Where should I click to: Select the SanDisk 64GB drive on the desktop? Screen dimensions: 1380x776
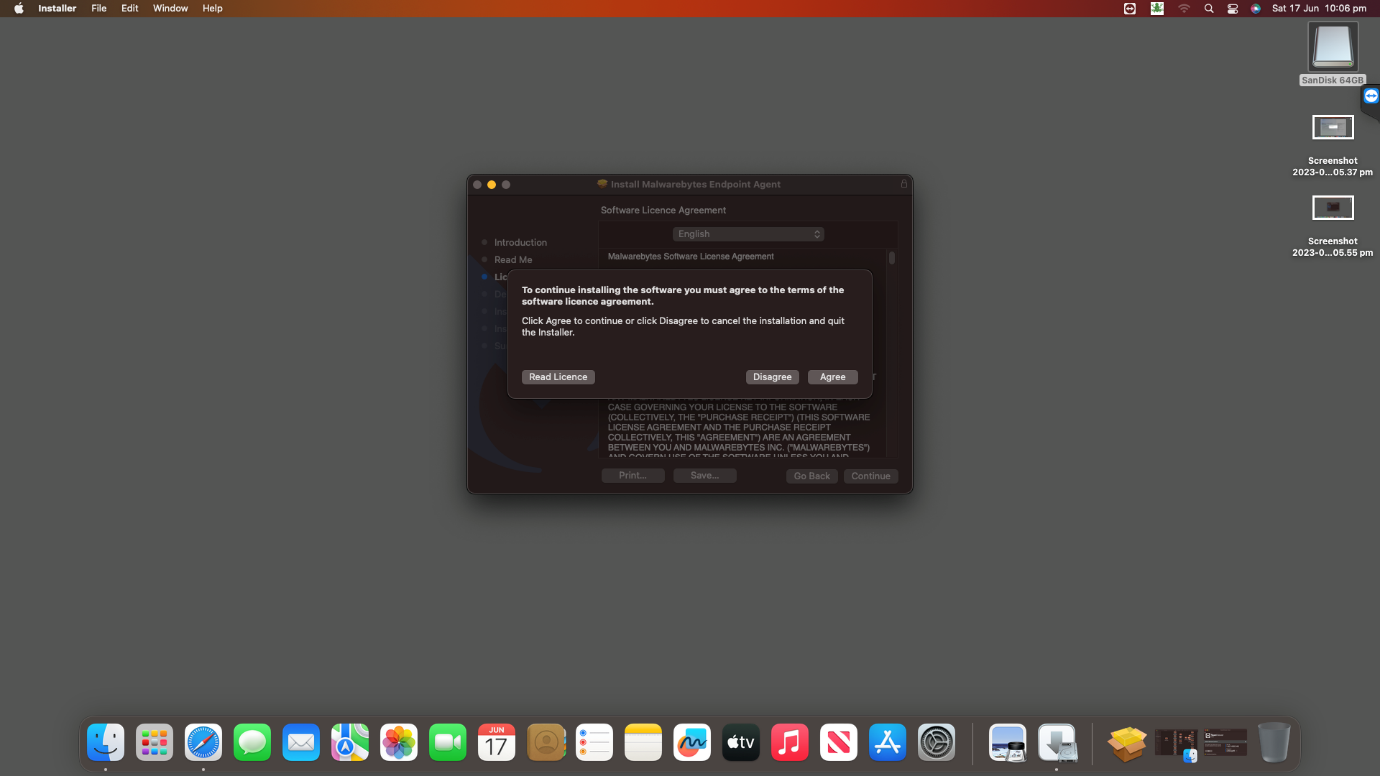[x=1333, y=53]
